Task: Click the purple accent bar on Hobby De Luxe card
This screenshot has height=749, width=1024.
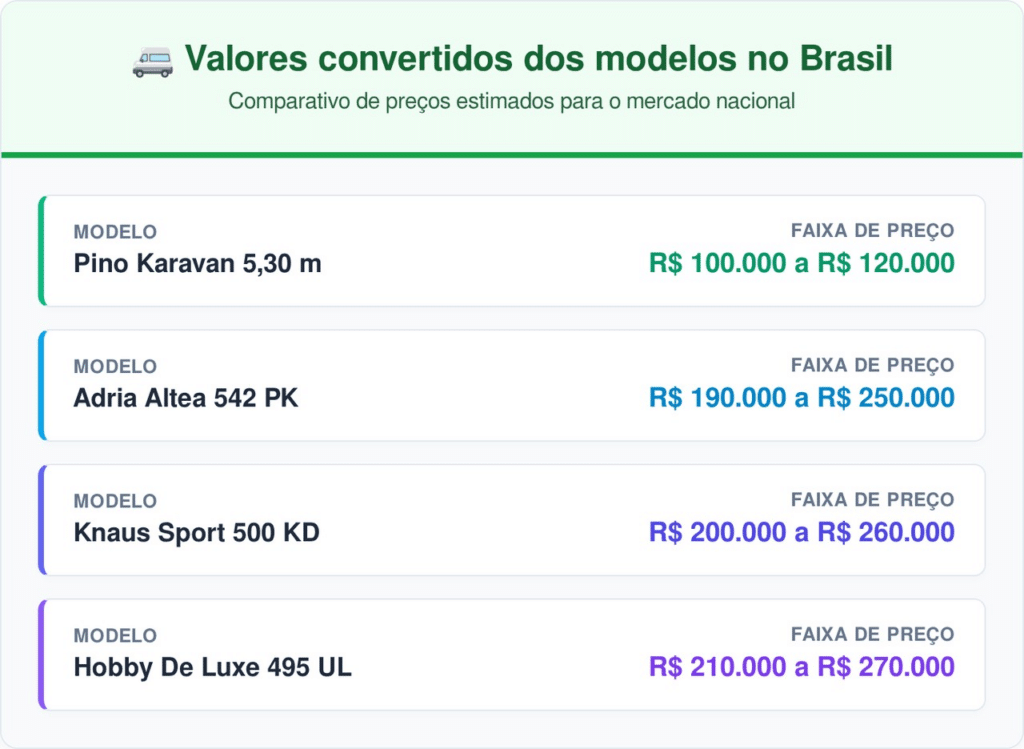Action: pyautogui.click(x=42, y=654)
